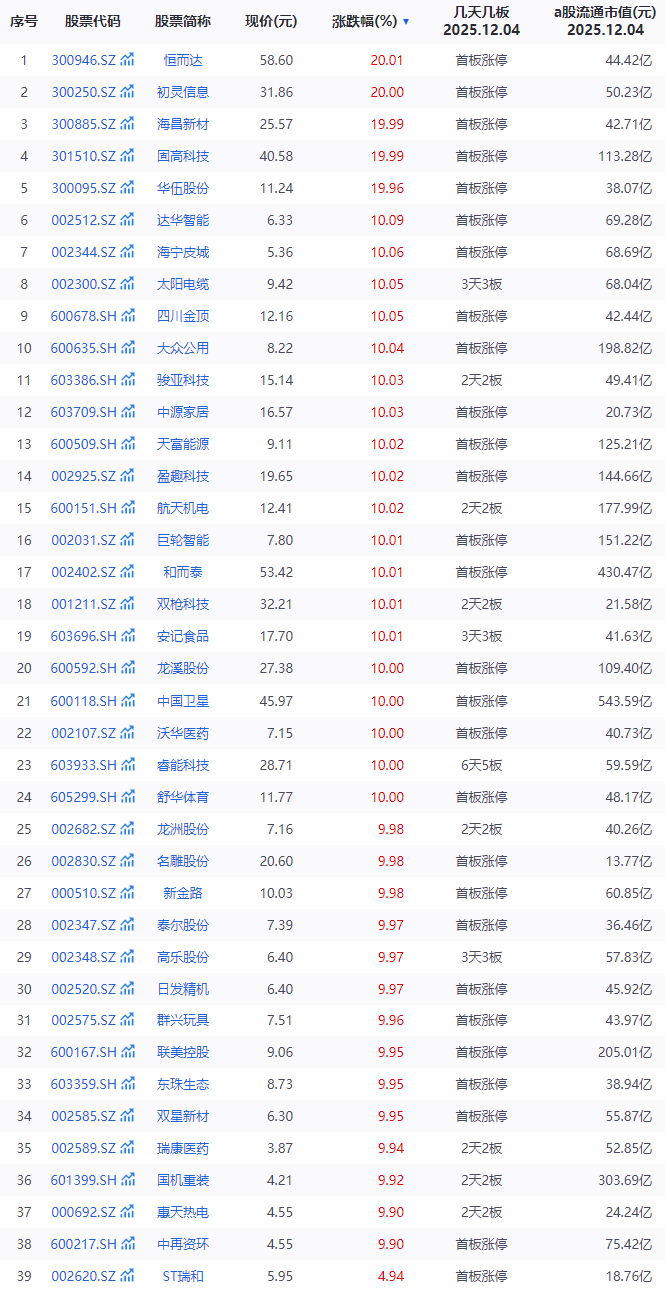Click chart icon next to 300946.SZ
The height and width of the screenshot is (1294, 665).
pos(127,60)
